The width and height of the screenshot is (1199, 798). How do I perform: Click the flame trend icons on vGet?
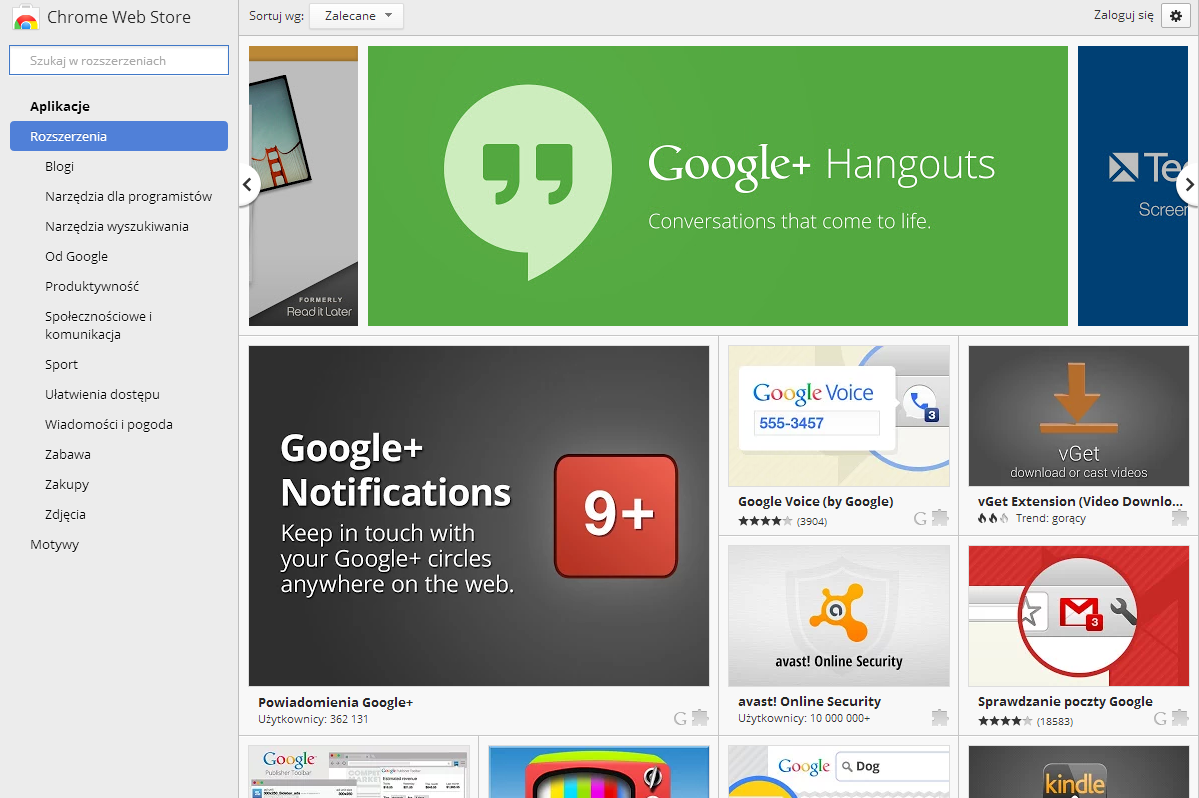(x=993, y=518)
